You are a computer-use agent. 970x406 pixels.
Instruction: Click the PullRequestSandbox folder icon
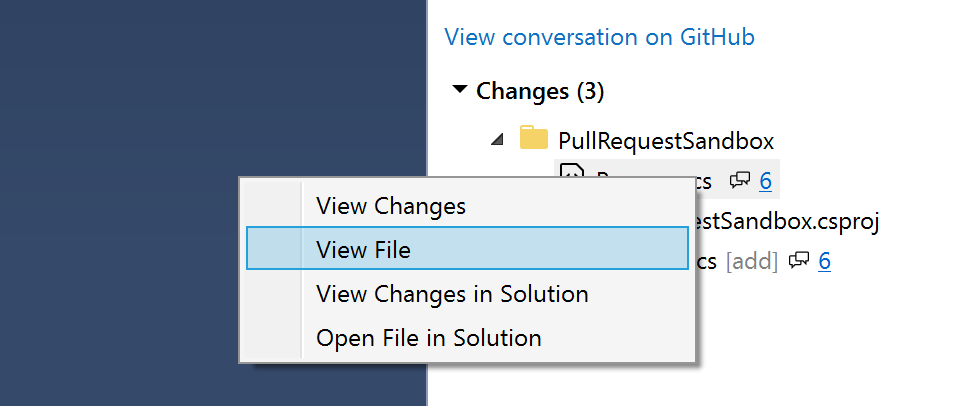(x=534, y=139)
